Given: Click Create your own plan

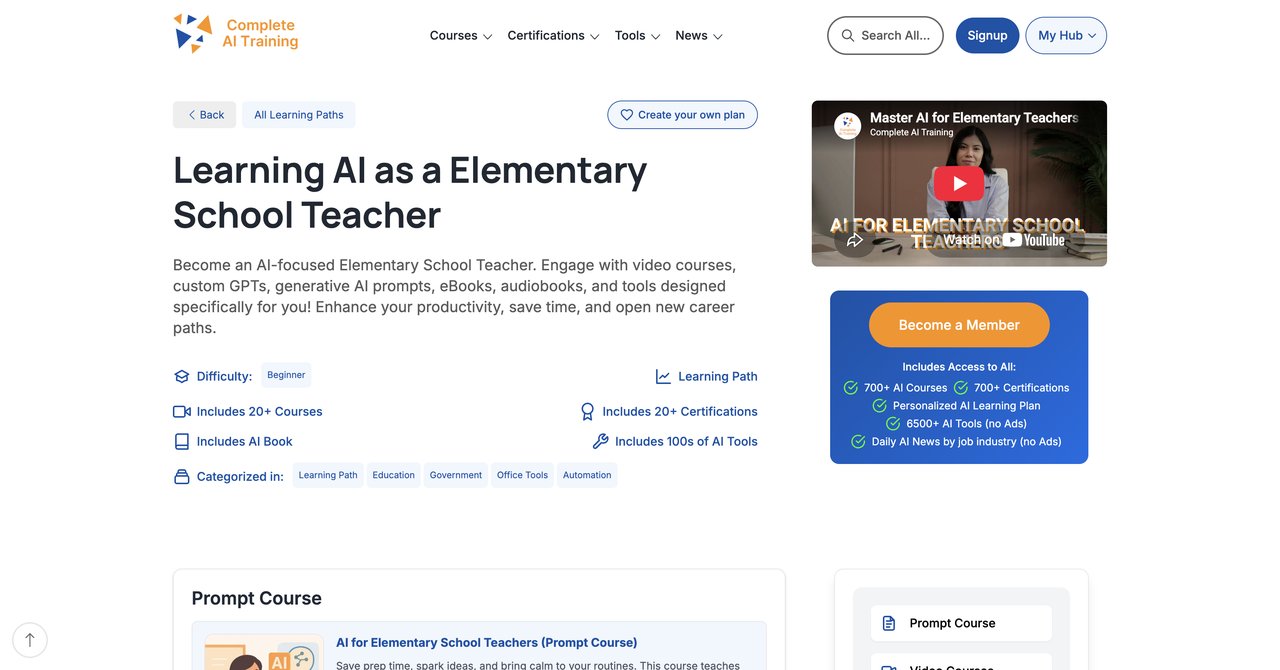Looking at the screenshot, I should pyautogui.click(x=682, y=115).
